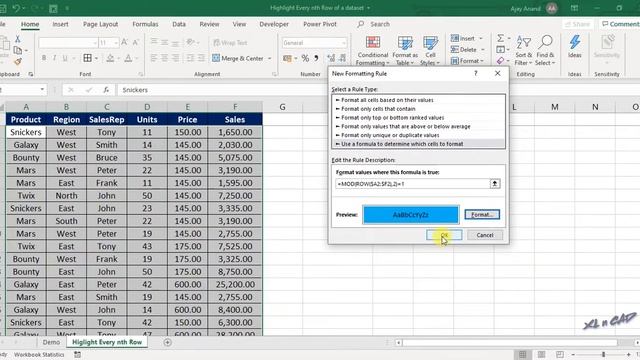Viewport: 640px width, 360px height.
Task: Open the Borders button
Action: [87, 58]
